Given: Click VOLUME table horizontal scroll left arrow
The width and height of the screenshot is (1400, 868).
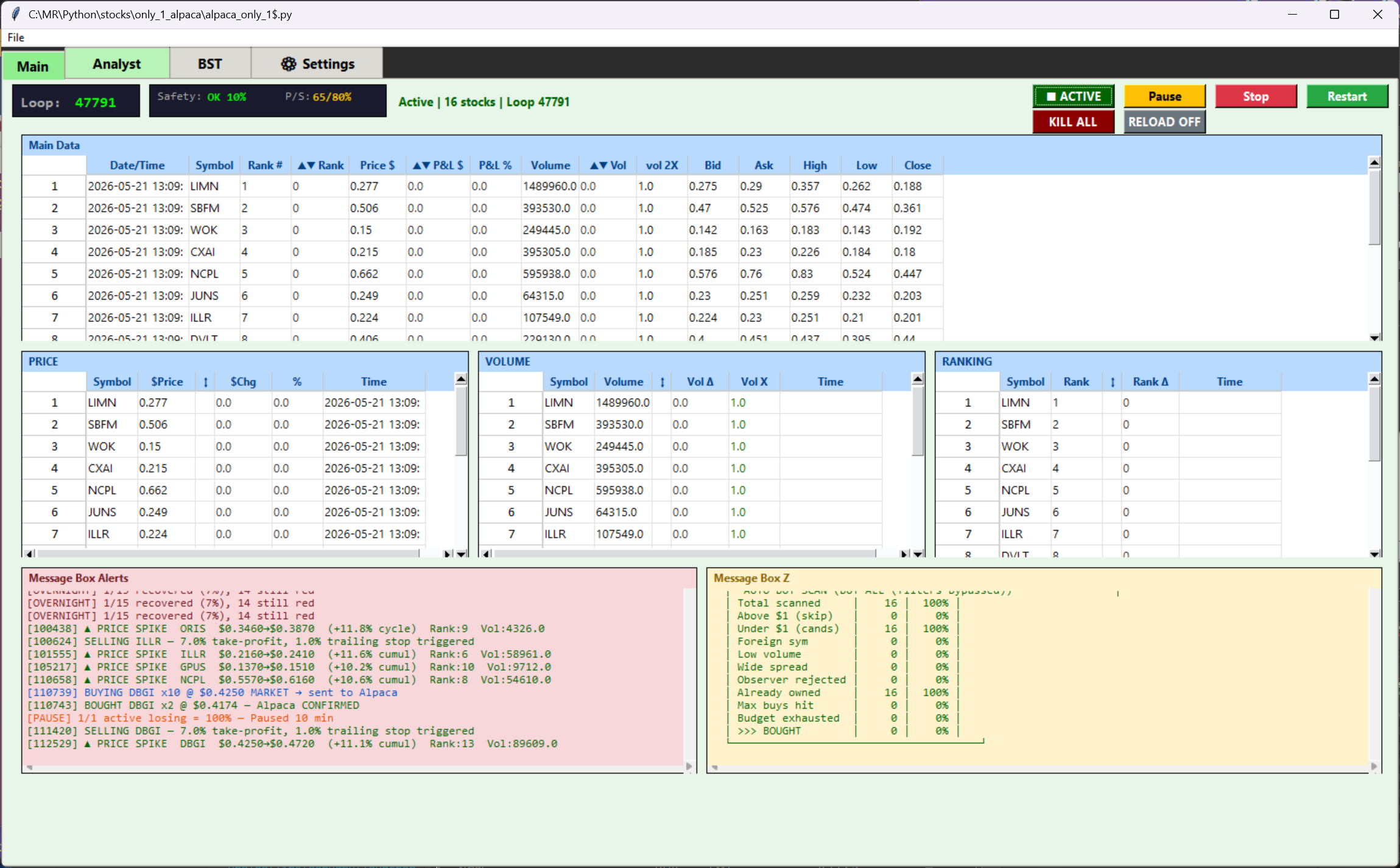Looking at the screenshot, I should 486,553.
